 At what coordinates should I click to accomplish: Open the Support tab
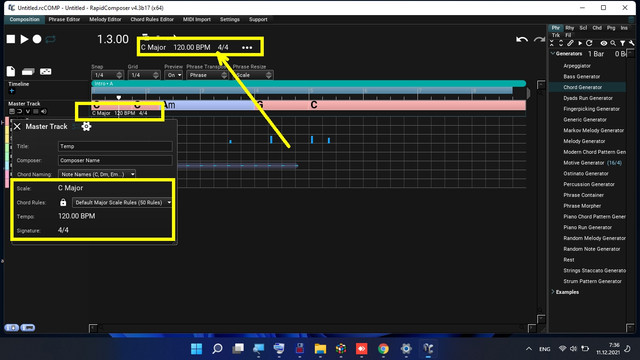(258, 20)
